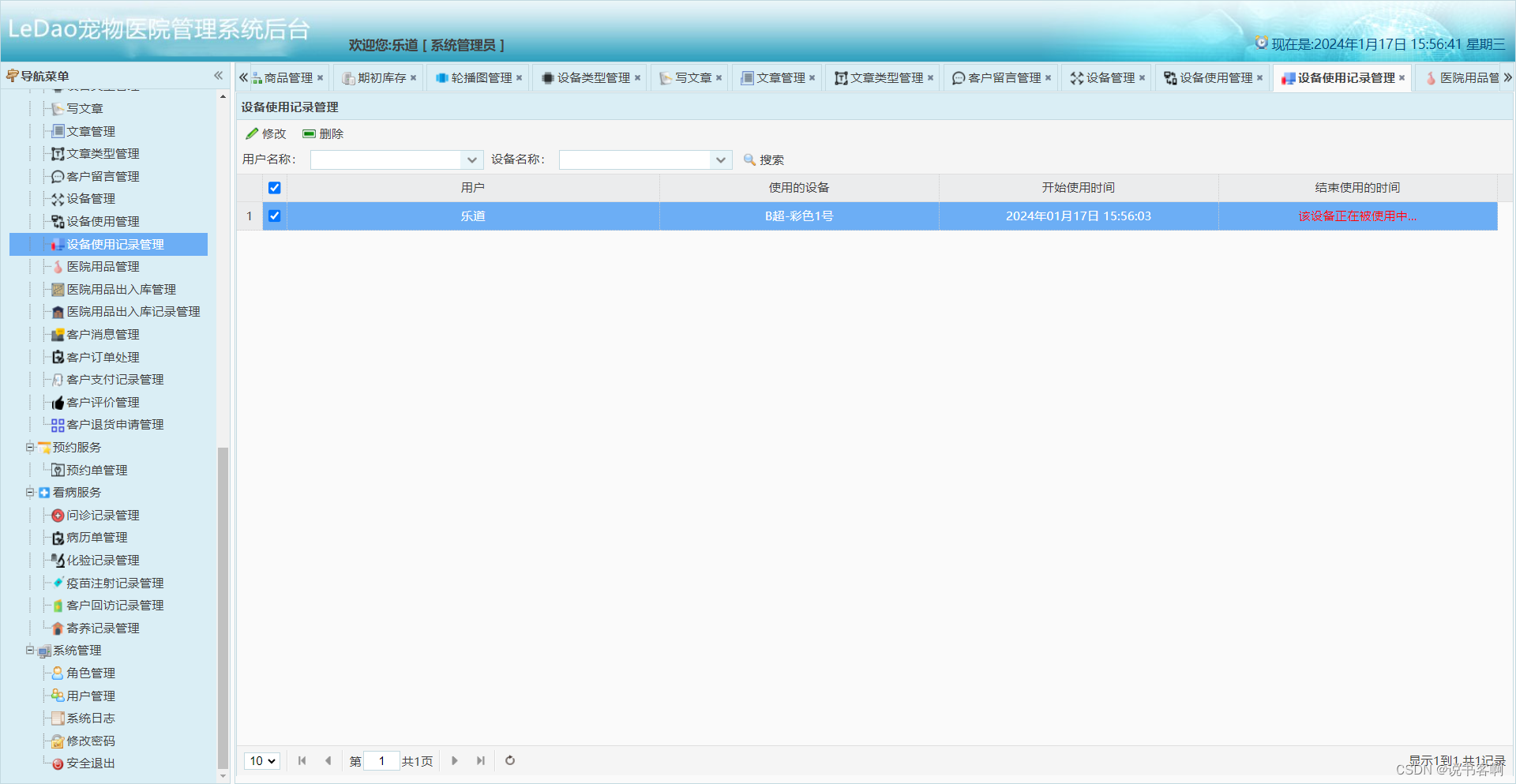Click 安全退出 to log out
The image size is (1516, 784).
click(90, 763)
